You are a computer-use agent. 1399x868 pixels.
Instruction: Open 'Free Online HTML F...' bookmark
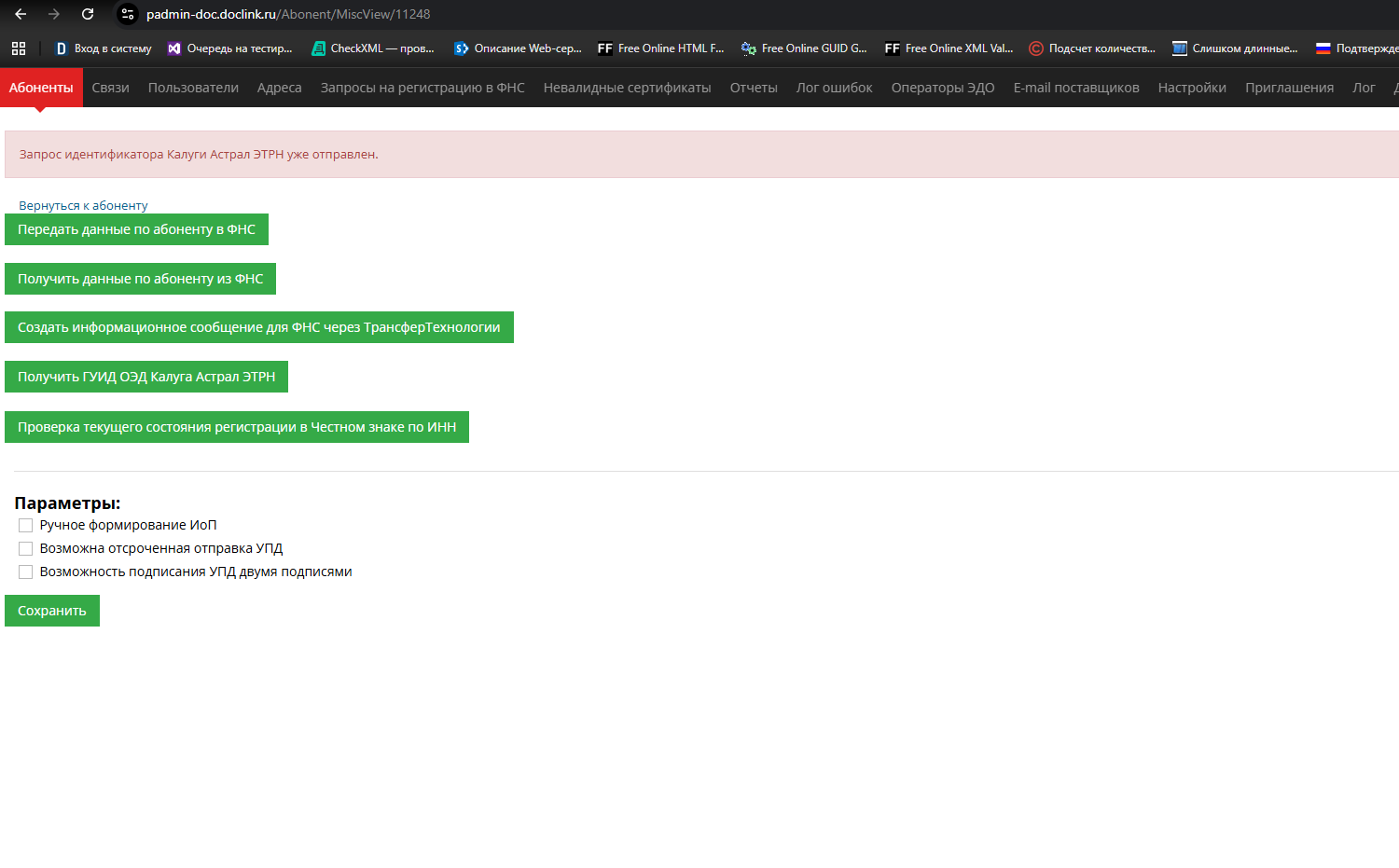[x=660, y=48]
